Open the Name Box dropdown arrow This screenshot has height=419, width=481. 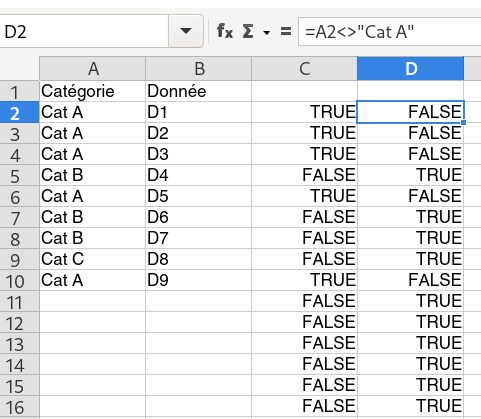pos(186,31)
